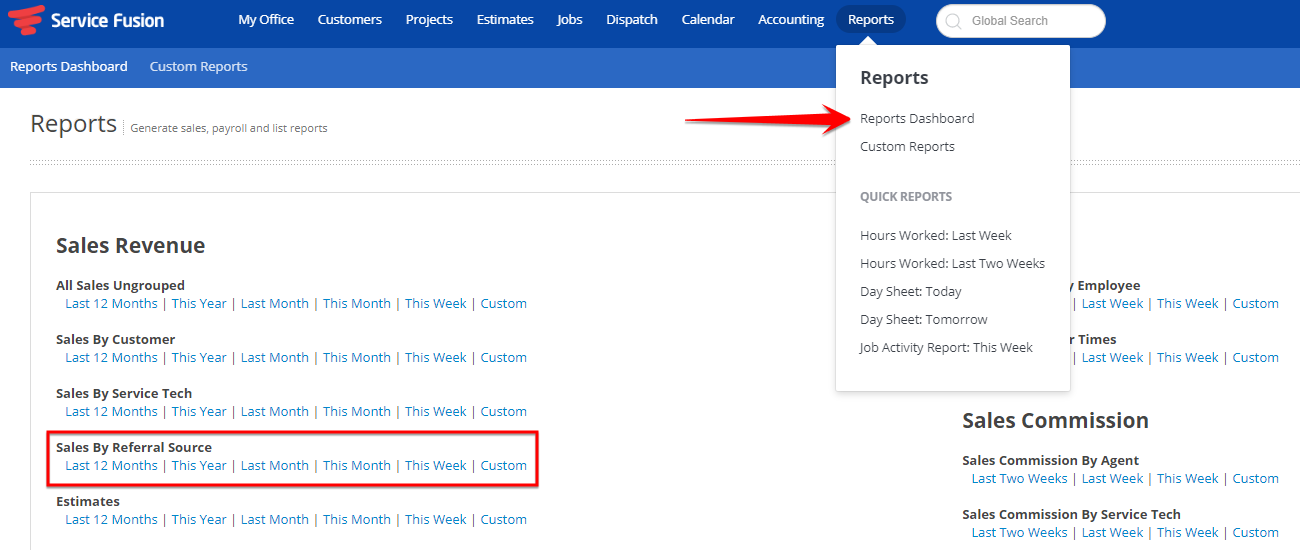
Task: Choose Custom Reports in the dropdown menu
Action: 907,146
